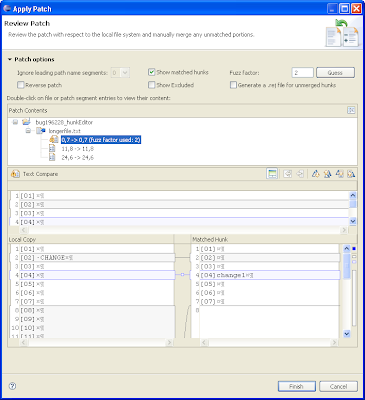The image size is (365, 400).
Task: Go to Next Difference in Text Compare
Action: pos(315,174)
